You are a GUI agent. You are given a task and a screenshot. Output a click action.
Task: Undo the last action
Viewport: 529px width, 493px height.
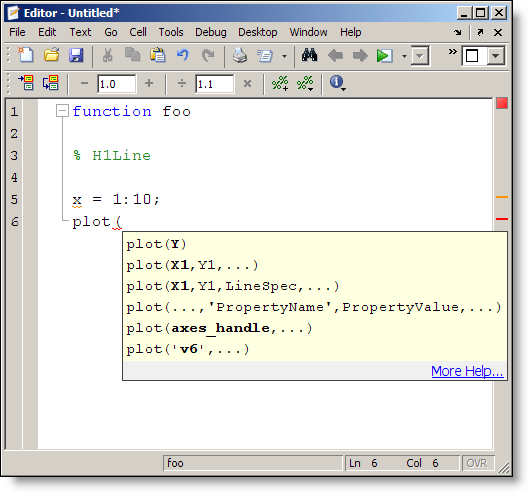[x=183, y=55]
